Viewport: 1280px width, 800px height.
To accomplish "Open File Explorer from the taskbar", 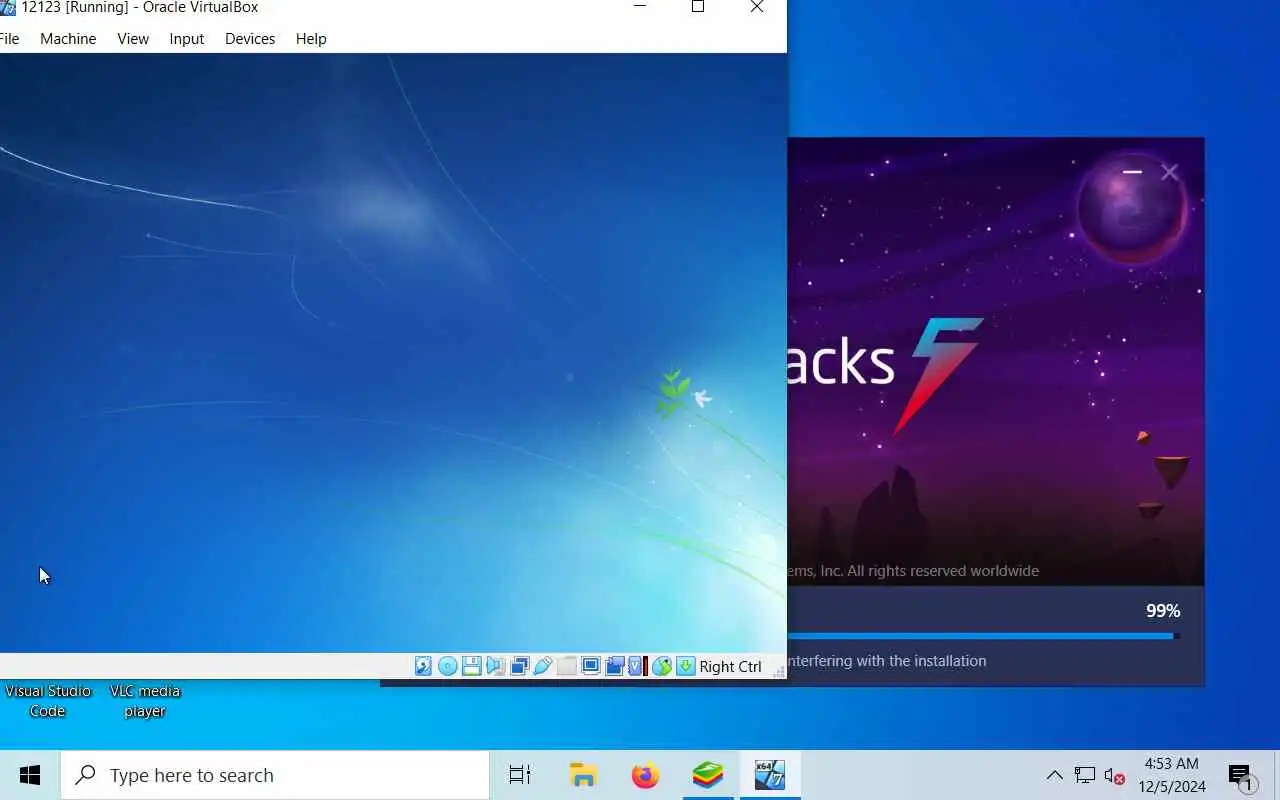I will coord(583,775).
